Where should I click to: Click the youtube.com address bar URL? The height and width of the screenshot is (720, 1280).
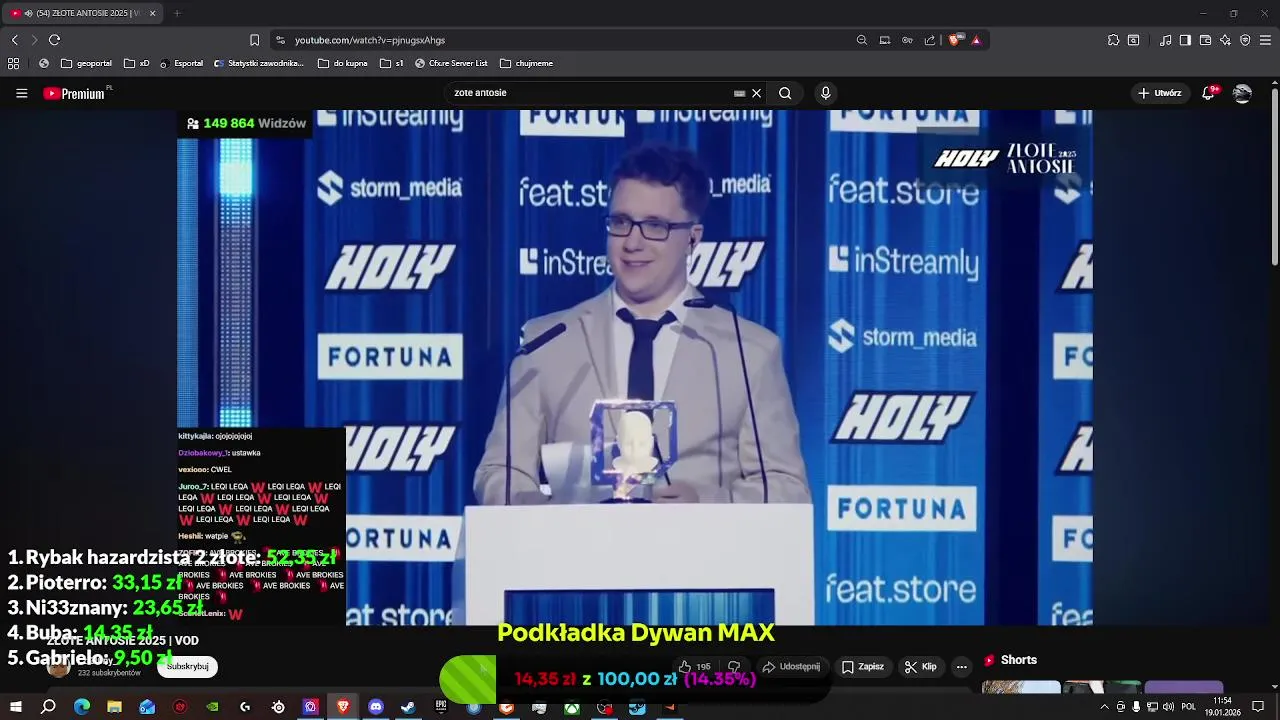click(x=370, y=40)
